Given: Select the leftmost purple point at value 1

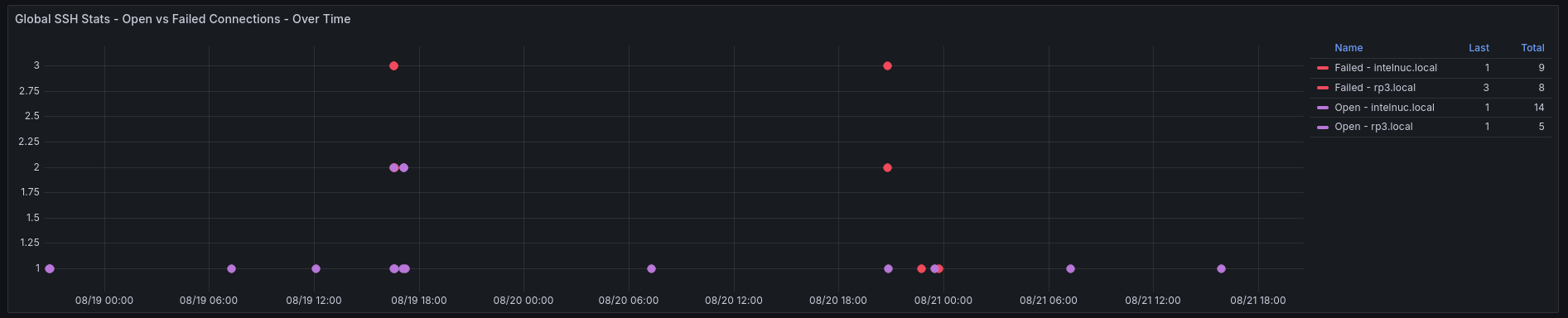Looking at the screenshot, I should pyautogui.click(x=50, y=268).
